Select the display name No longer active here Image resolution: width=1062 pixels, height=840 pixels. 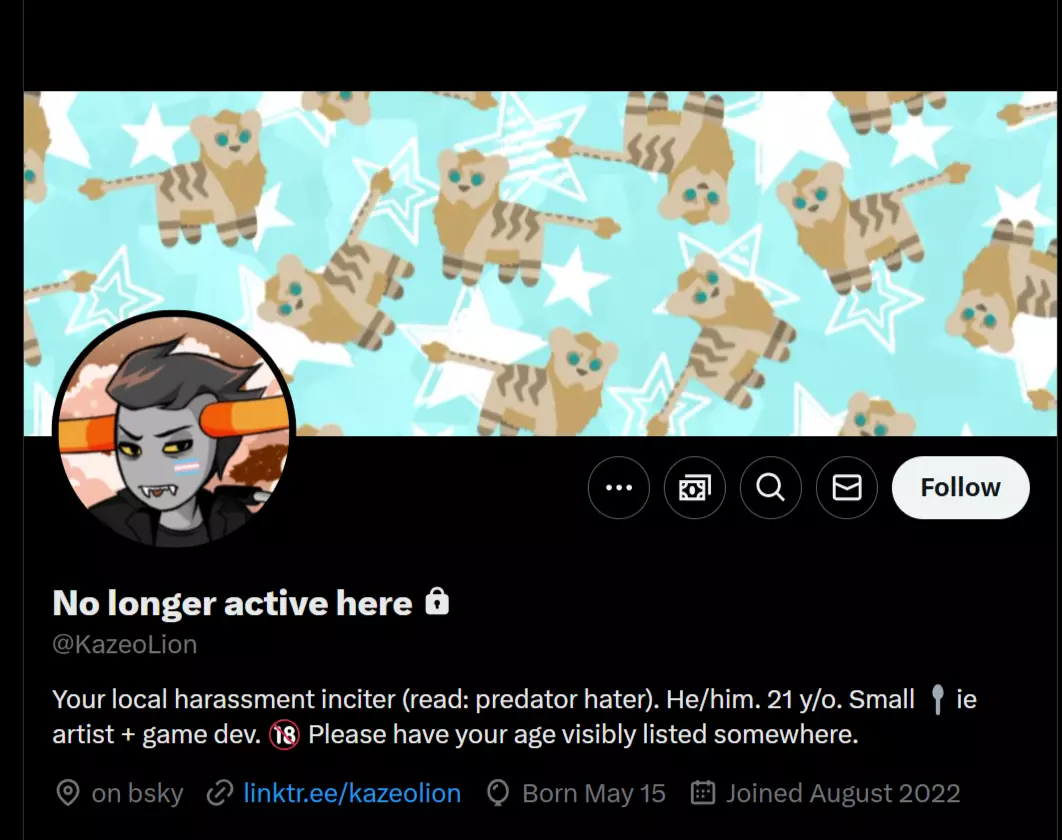(x=232, y=602)
